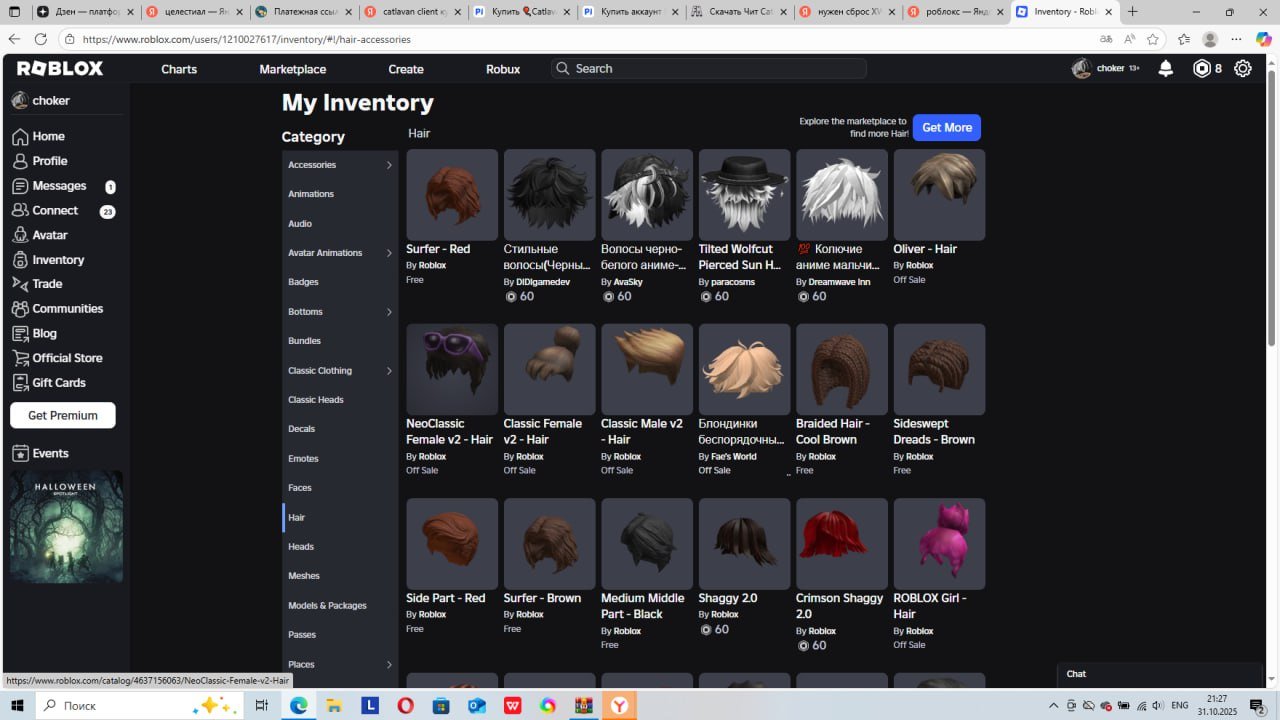Click the Get Premium button
The height and width of the screenshot is (720, 1280).
(x=63, y=415)
